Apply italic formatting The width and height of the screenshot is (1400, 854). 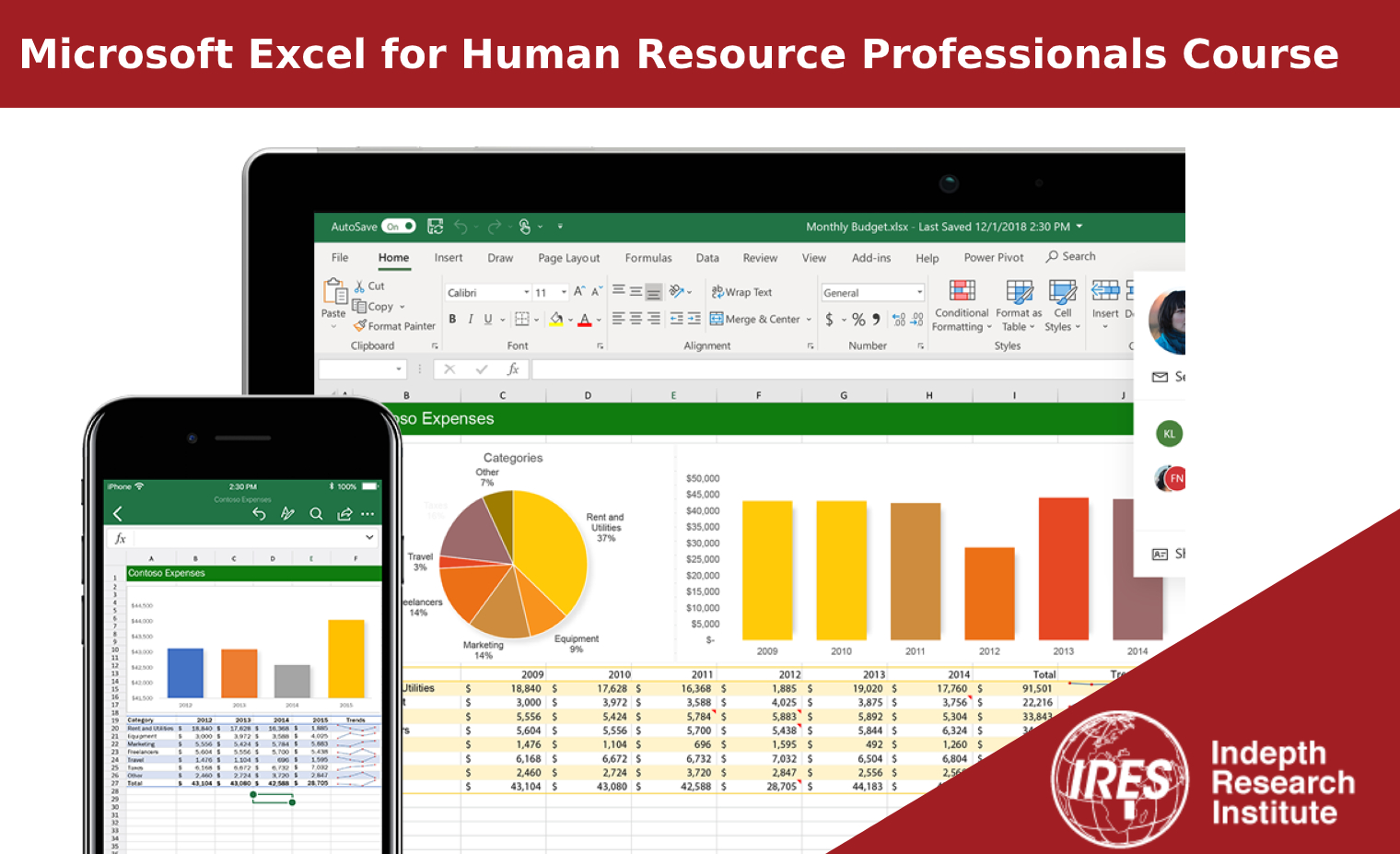(471, 319)
